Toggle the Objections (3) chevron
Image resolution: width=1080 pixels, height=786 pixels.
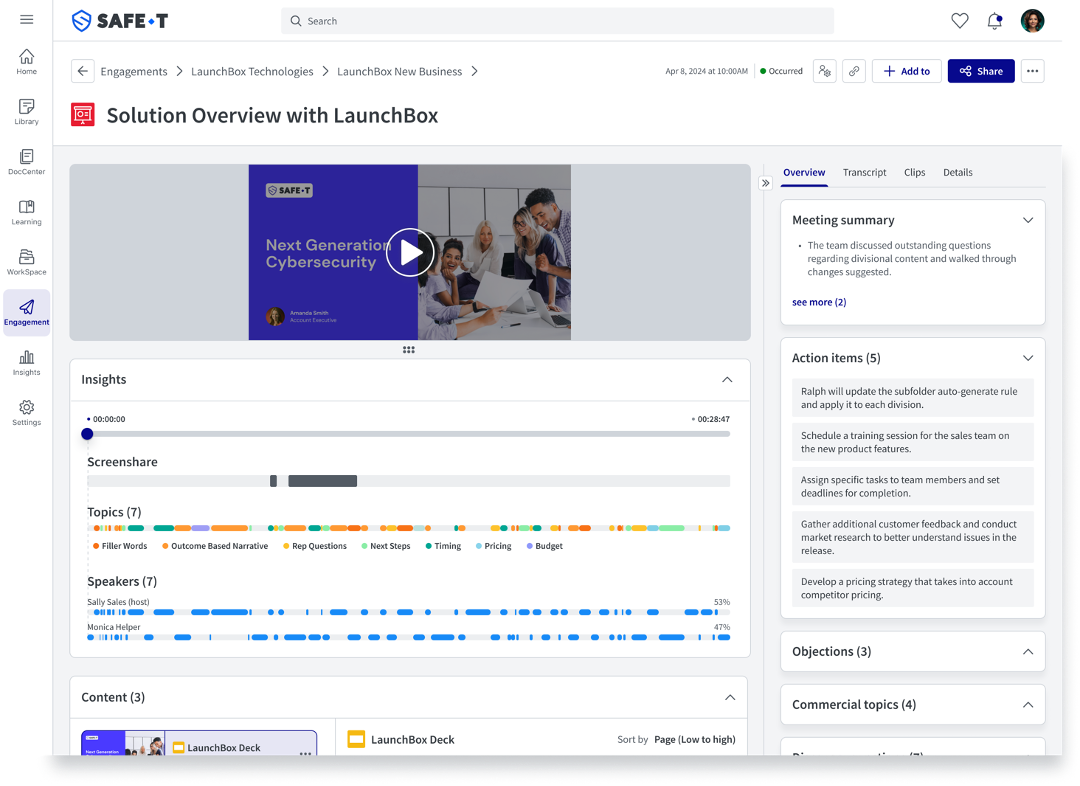tap(1028, 652)
